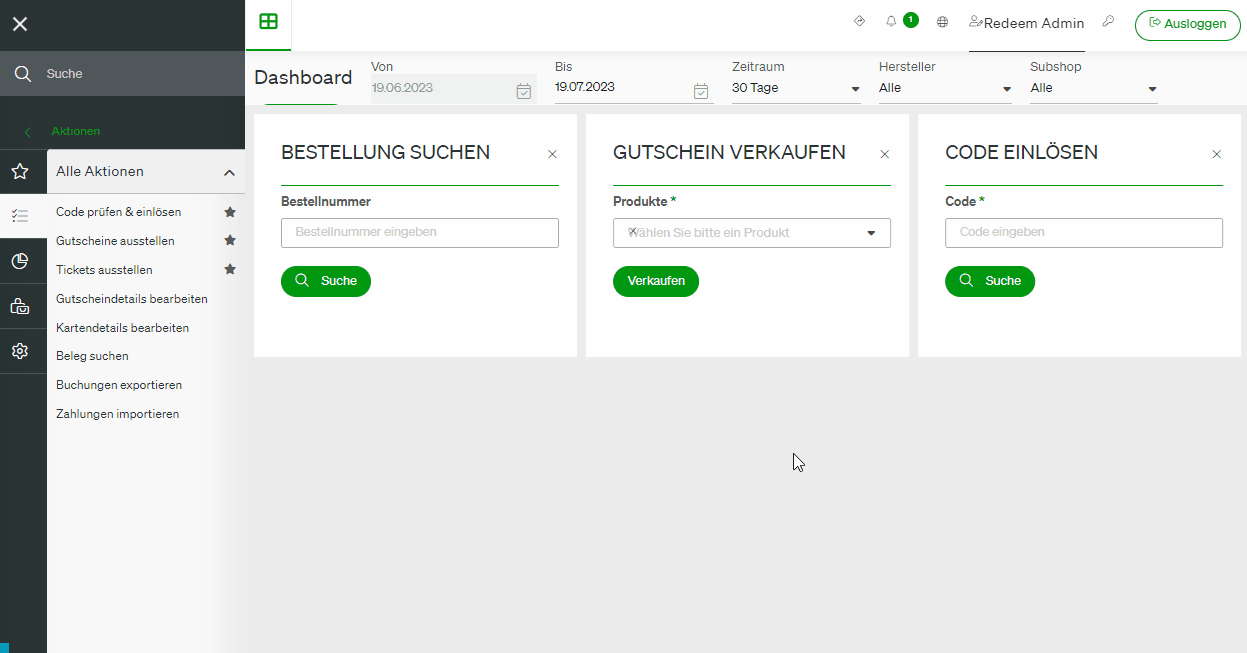Open the Redeem Admin user profile
The image size is (1247, 653).
pyautogui.click(x=1027, y=23)
